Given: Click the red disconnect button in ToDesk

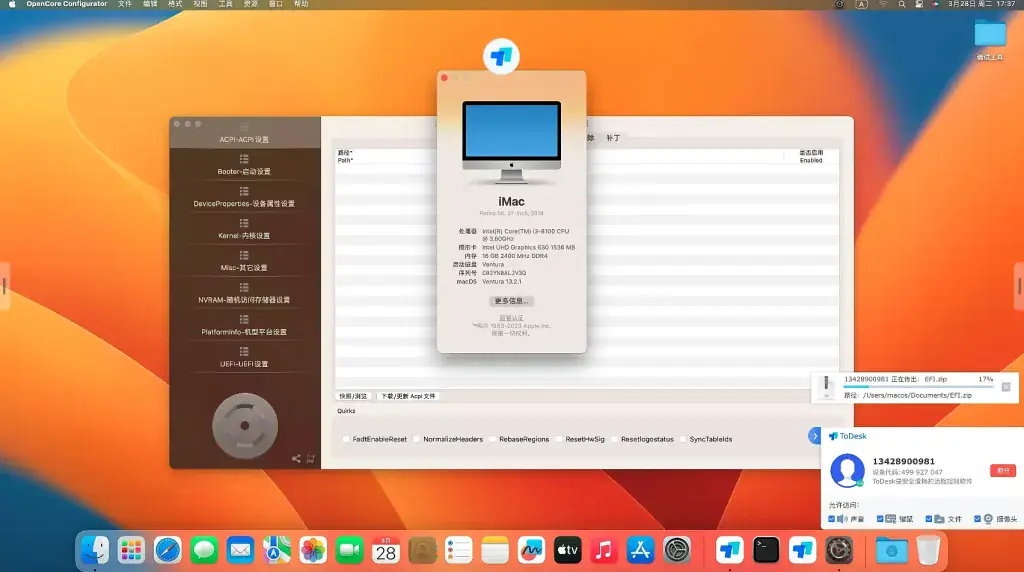Looking at the screenshot, I should [x=1002, y=471].
